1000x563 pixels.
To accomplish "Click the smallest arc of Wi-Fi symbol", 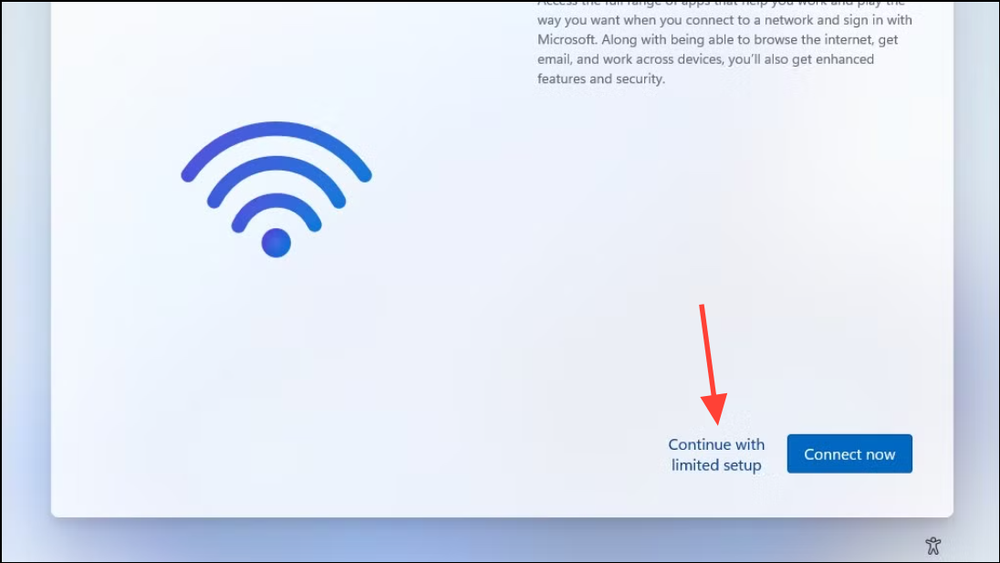I will click(x=276, y=201).
